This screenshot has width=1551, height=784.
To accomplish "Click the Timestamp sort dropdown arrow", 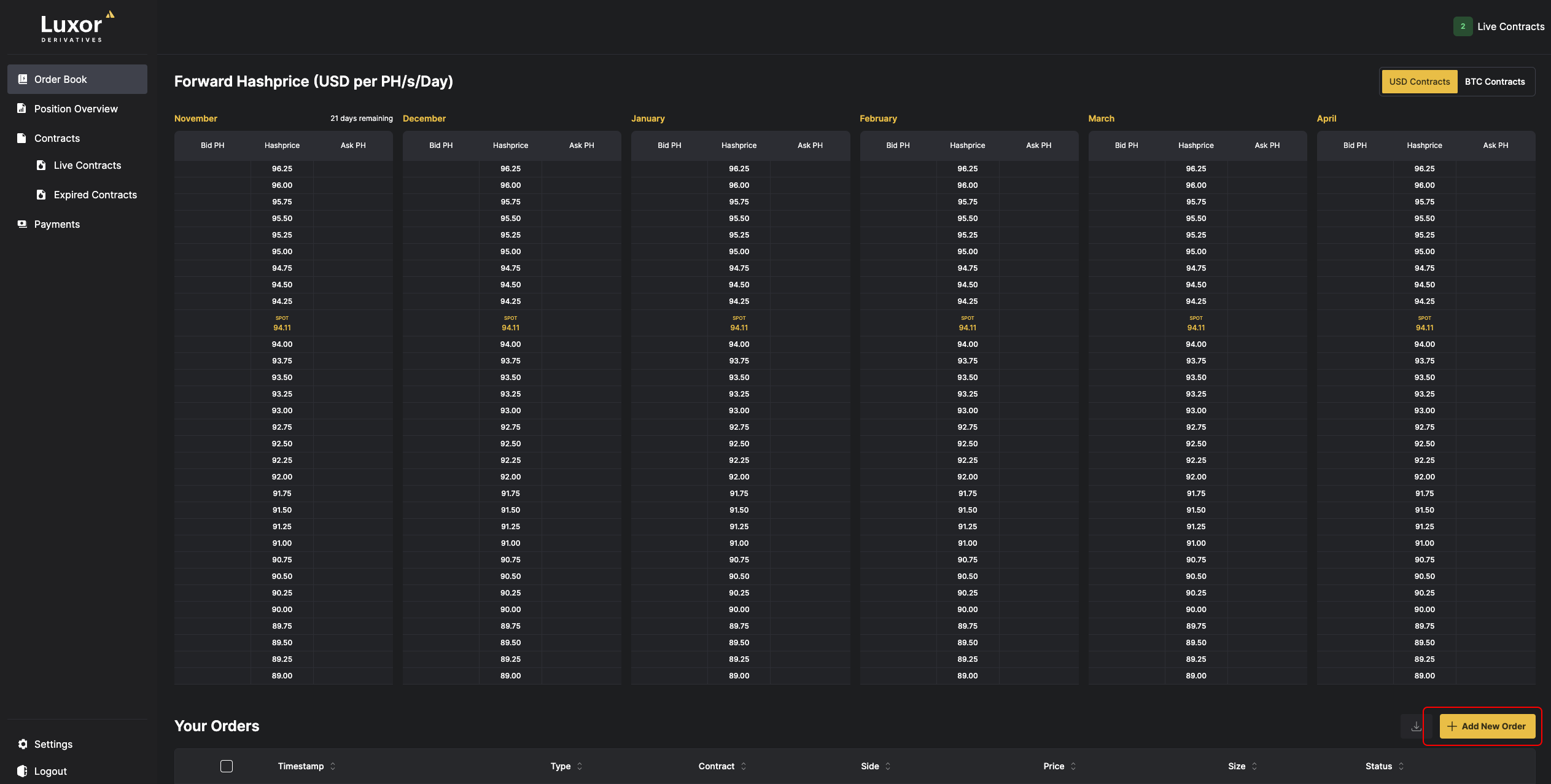I will pos(332,766).
